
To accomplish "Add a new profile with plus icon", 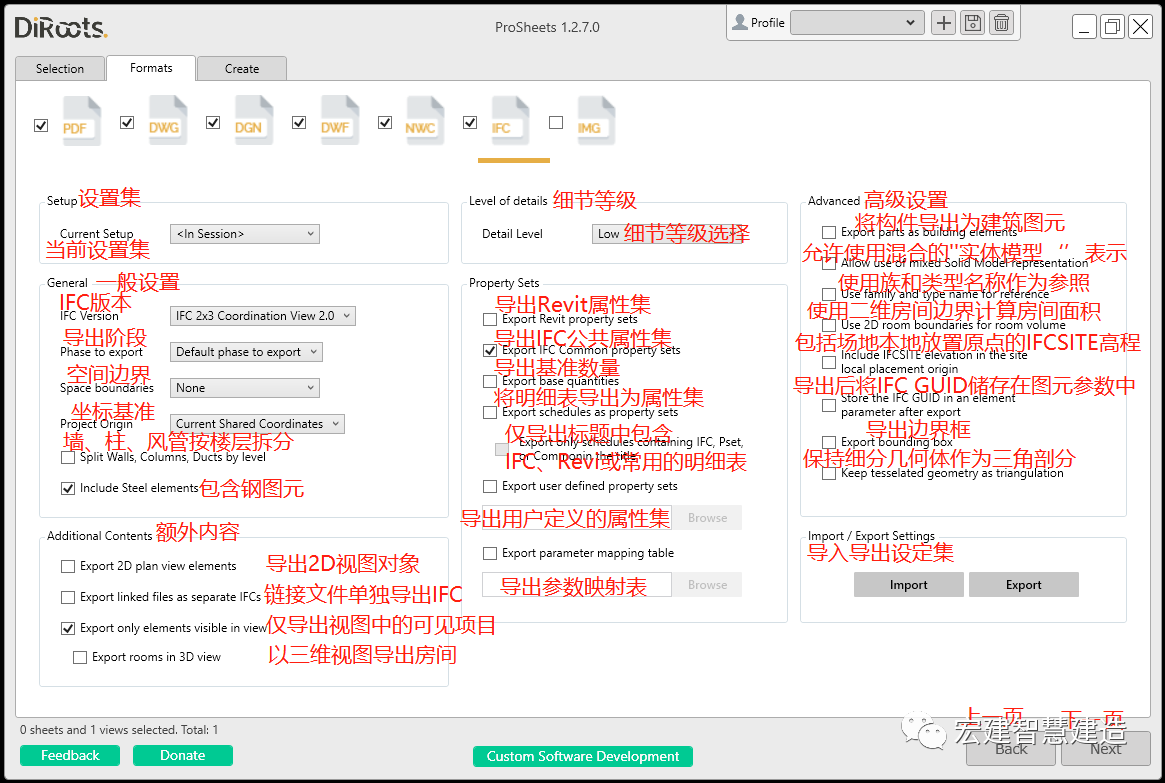I will [944, 23].
